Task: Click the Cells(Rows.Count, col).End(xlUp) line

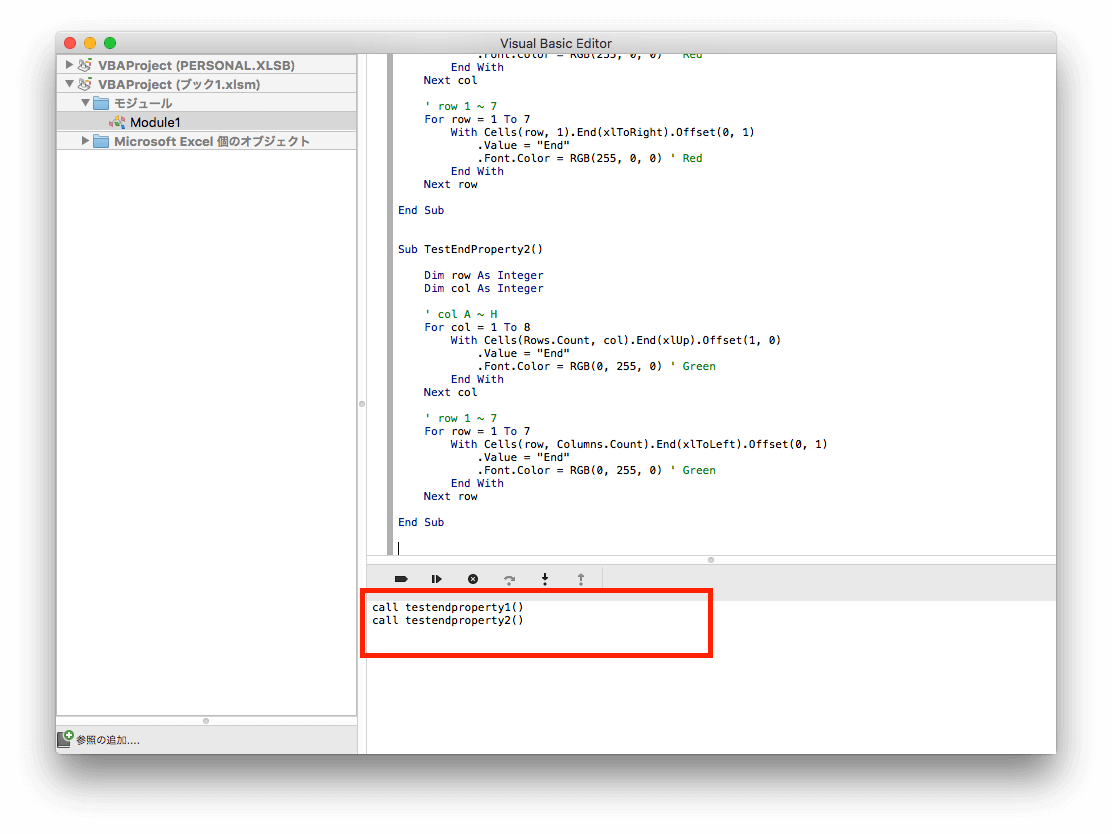Action: coord(616,340)
